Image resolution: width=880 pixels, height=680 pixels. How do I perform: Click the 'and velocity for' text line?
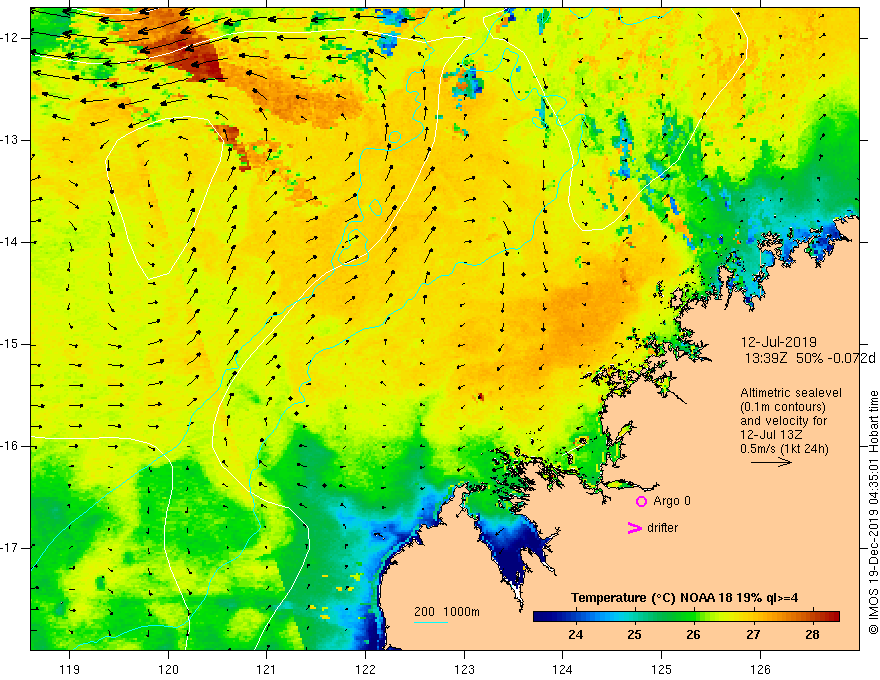(x=783, y=421)
